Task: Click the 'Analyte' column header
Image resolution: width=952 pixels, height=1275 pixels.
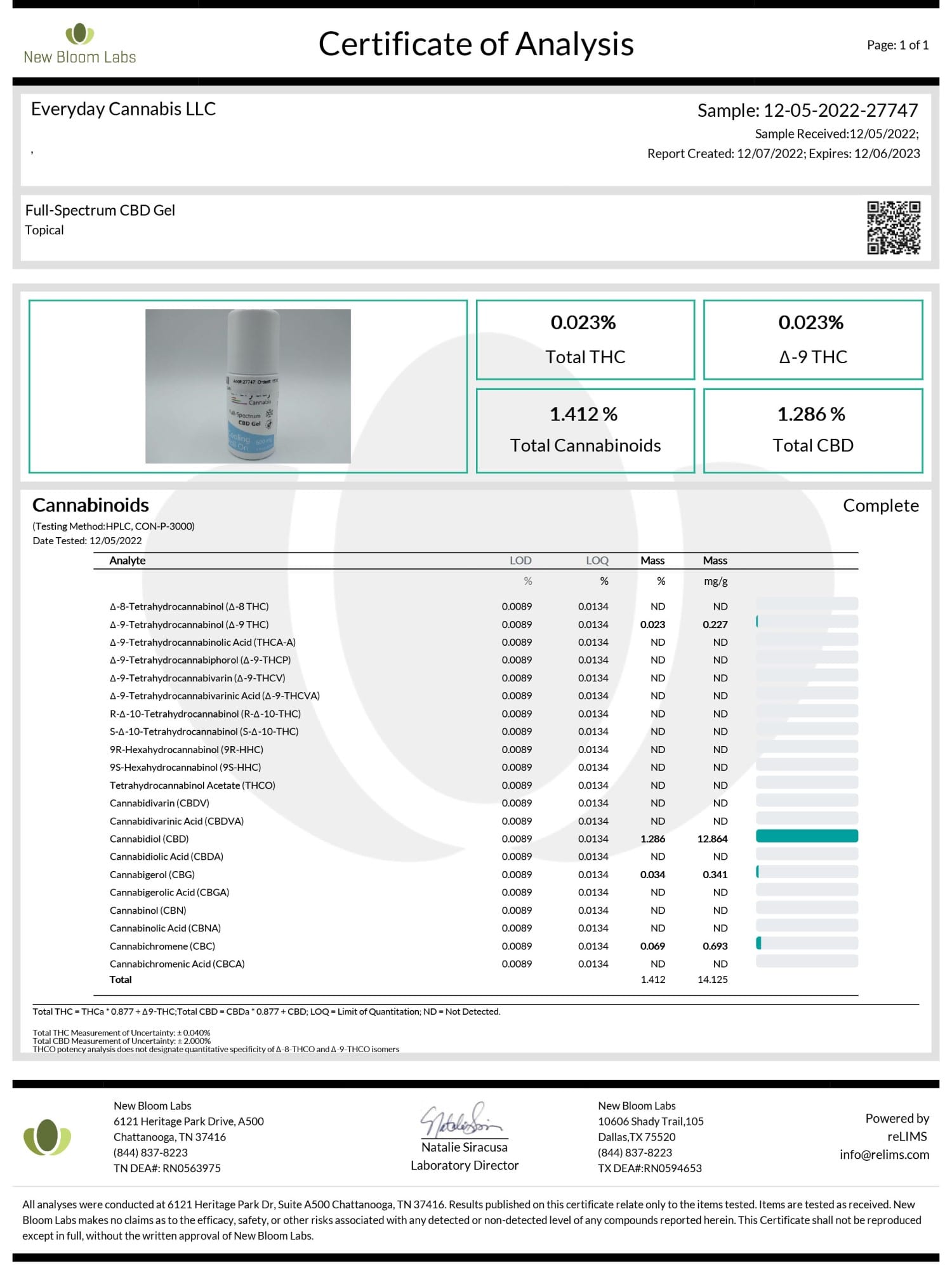Action: tap(128, 561)
